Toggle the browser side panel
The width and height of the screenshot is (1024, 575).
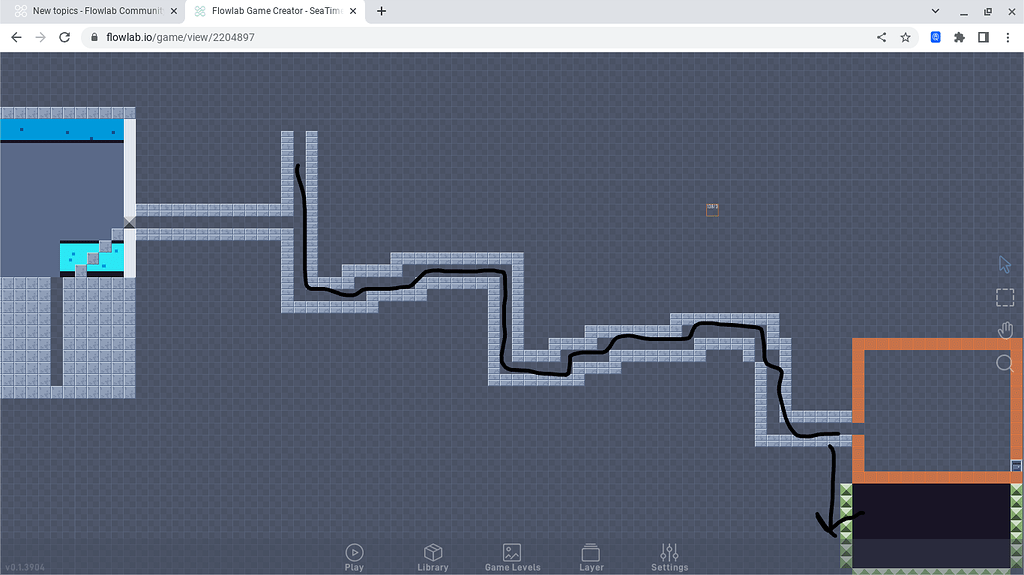983,37
